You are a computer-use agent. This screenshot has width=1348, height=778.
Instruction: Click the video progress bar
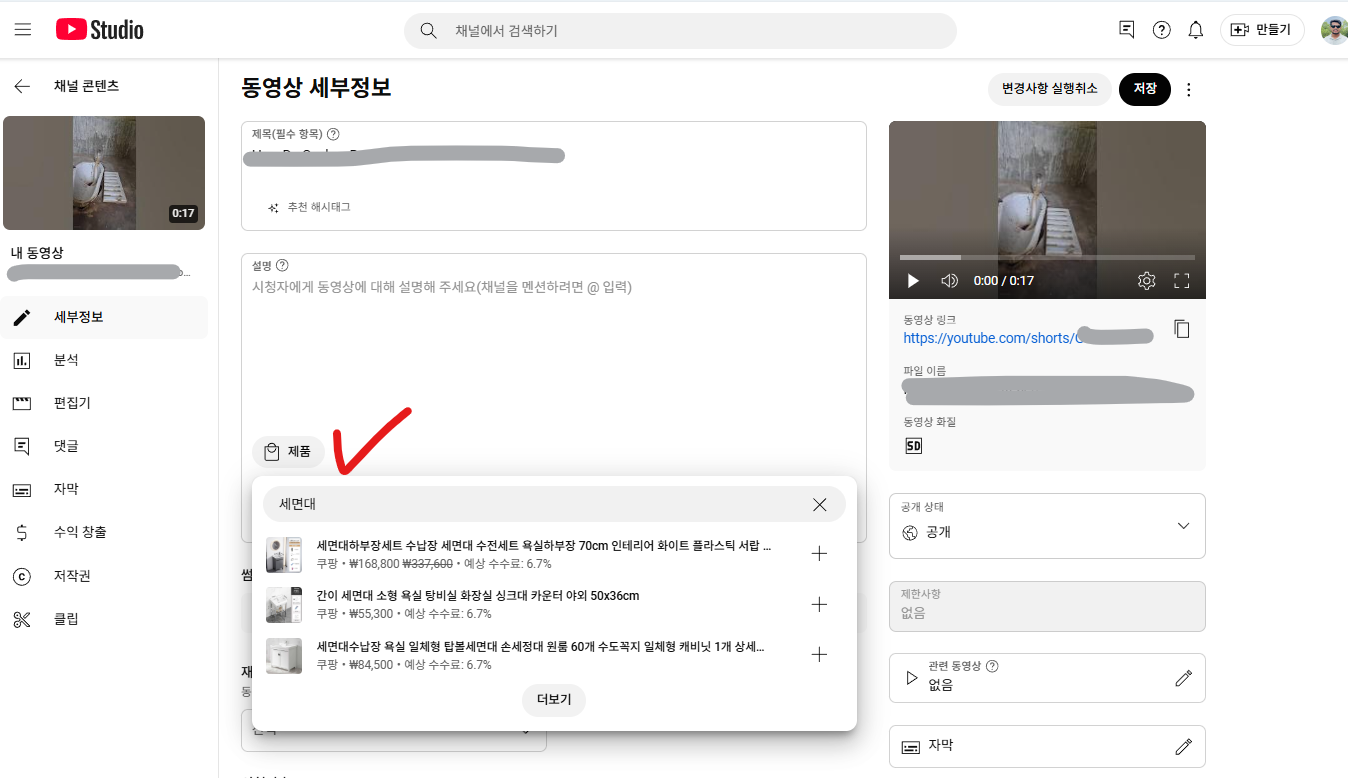pyautogui.click(x=1047, y=258)
